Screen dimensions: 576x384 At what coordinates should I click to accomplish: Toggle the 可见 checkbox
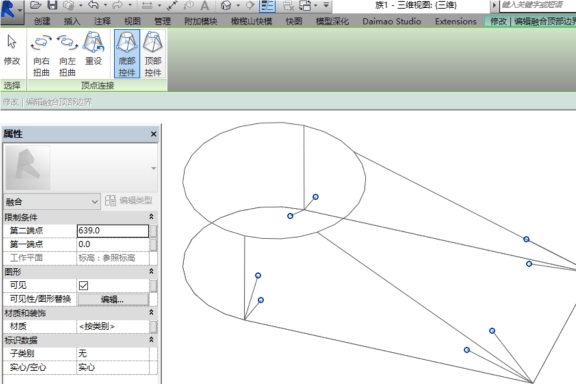point(83,286)
